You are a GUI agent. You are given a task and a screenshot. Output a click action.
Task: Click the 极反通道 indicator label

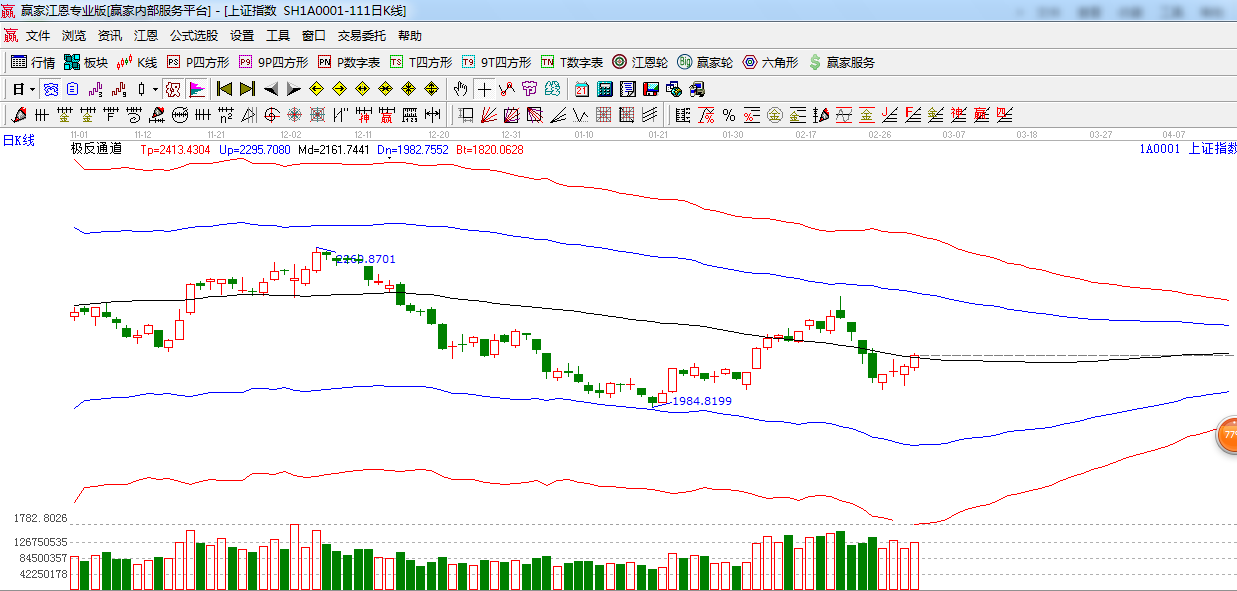(96, 149)
